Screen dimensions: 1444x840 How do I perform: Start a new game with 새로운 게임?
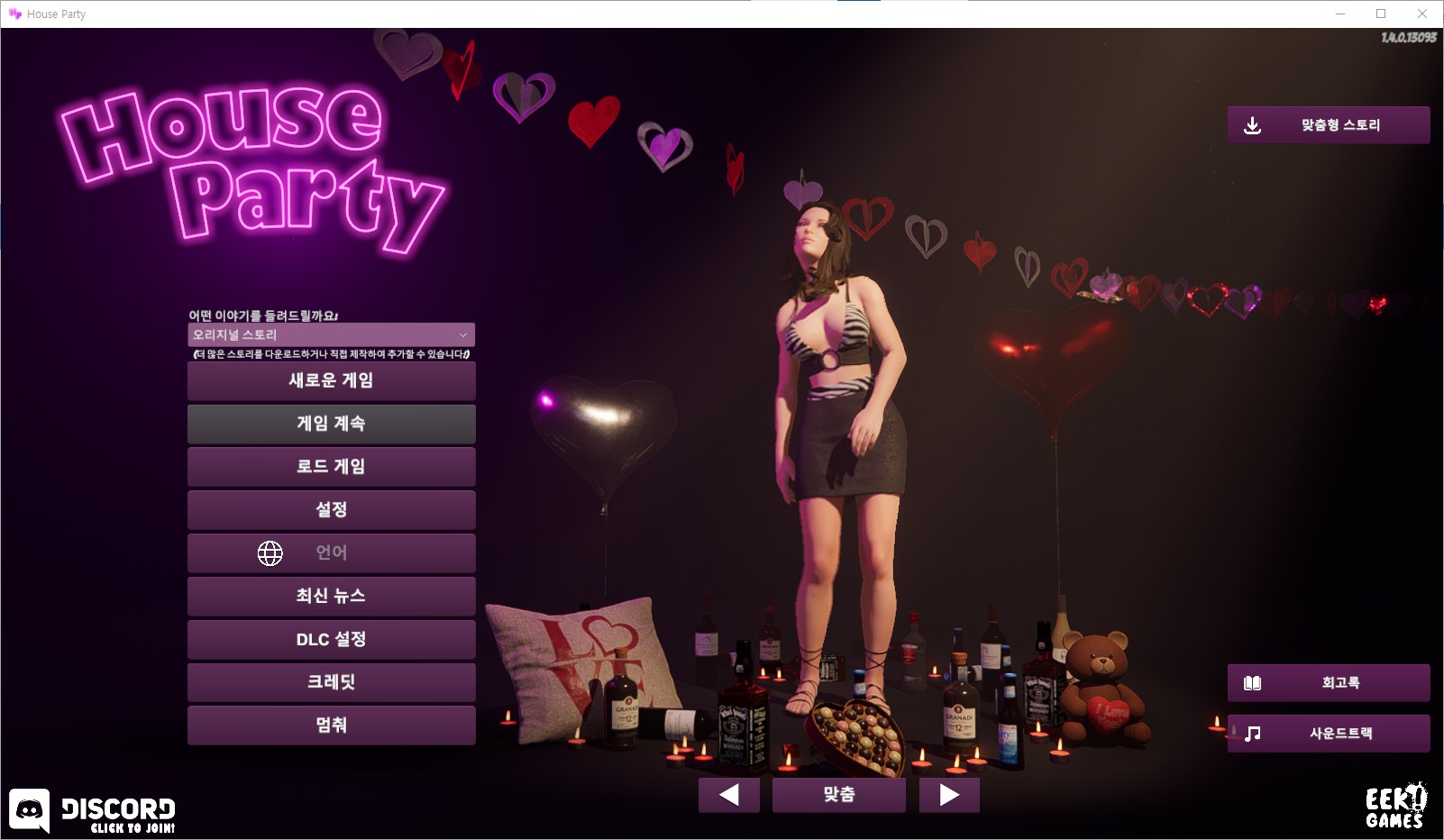pyautogui.click(x=331, y=380)
